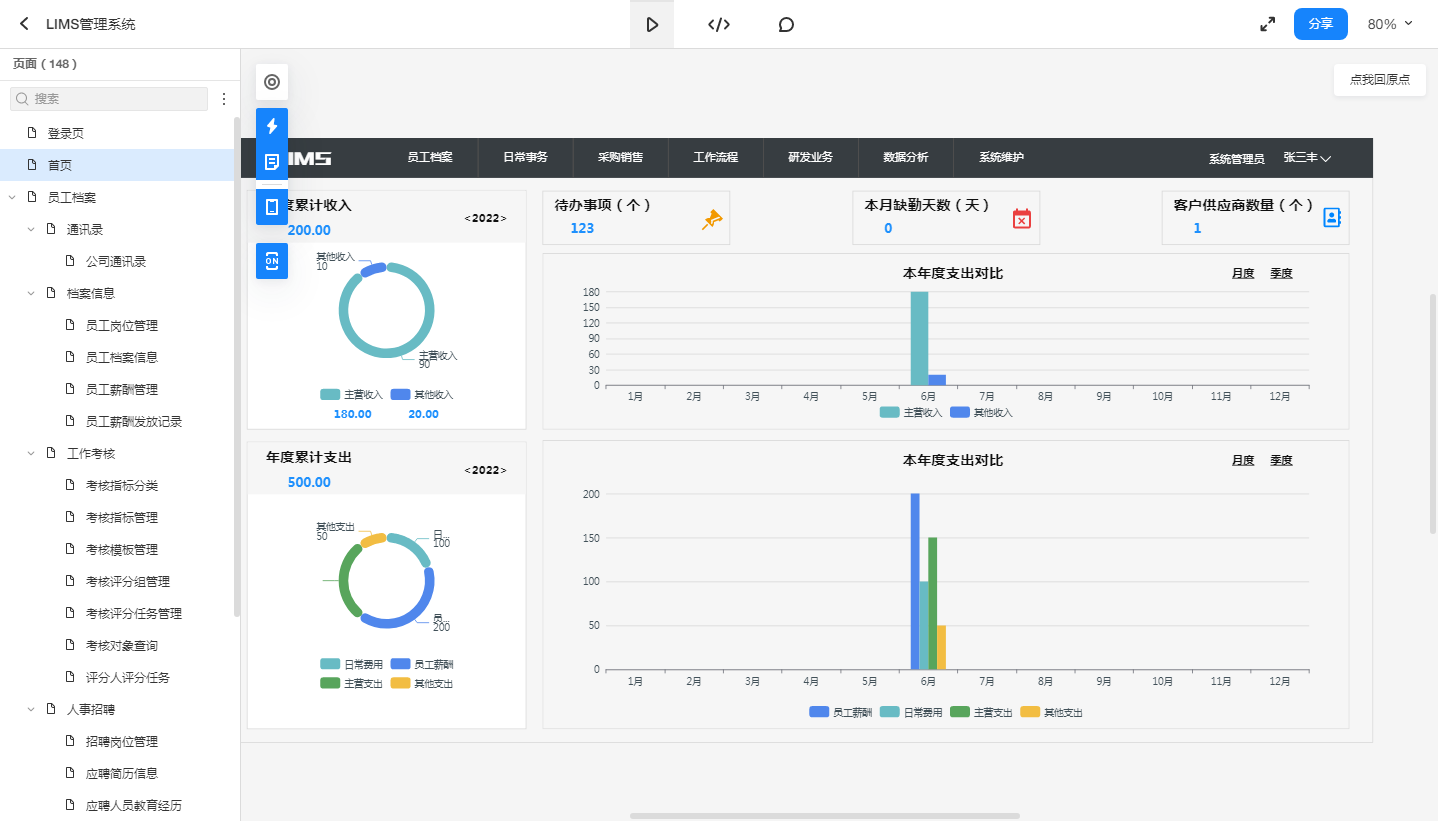Image resolution: width=1438 pixels, height=821 pixels.
Task: Open the comments speech bubble icon
Action: click(x=786, y=24)
